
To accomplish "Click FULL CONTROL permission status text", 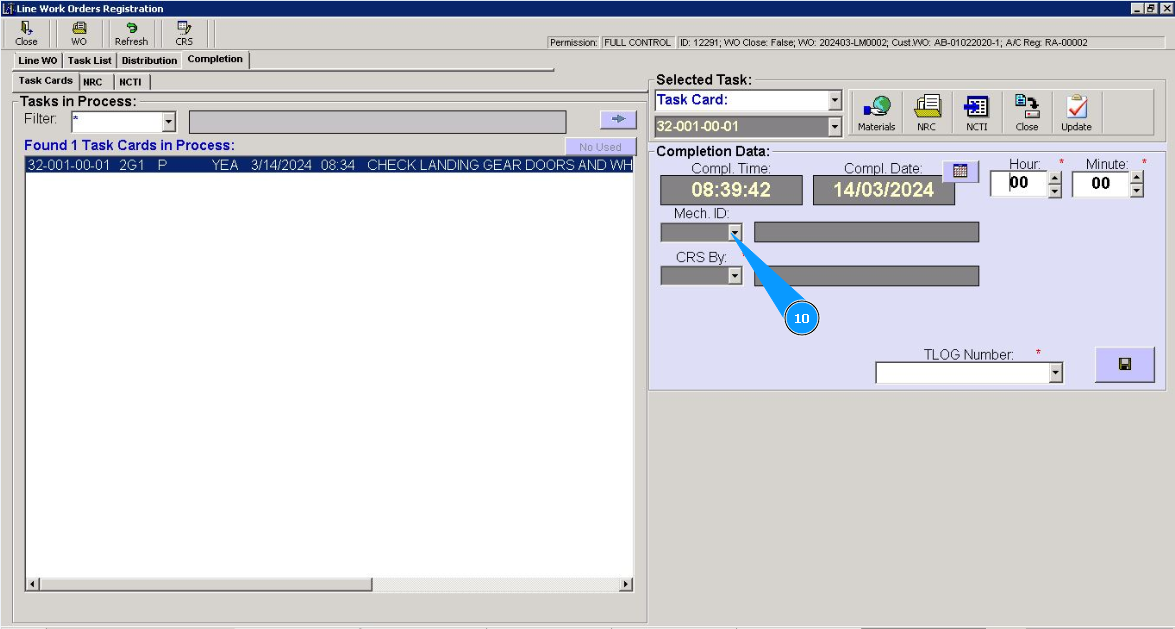I will click(638, 43).
